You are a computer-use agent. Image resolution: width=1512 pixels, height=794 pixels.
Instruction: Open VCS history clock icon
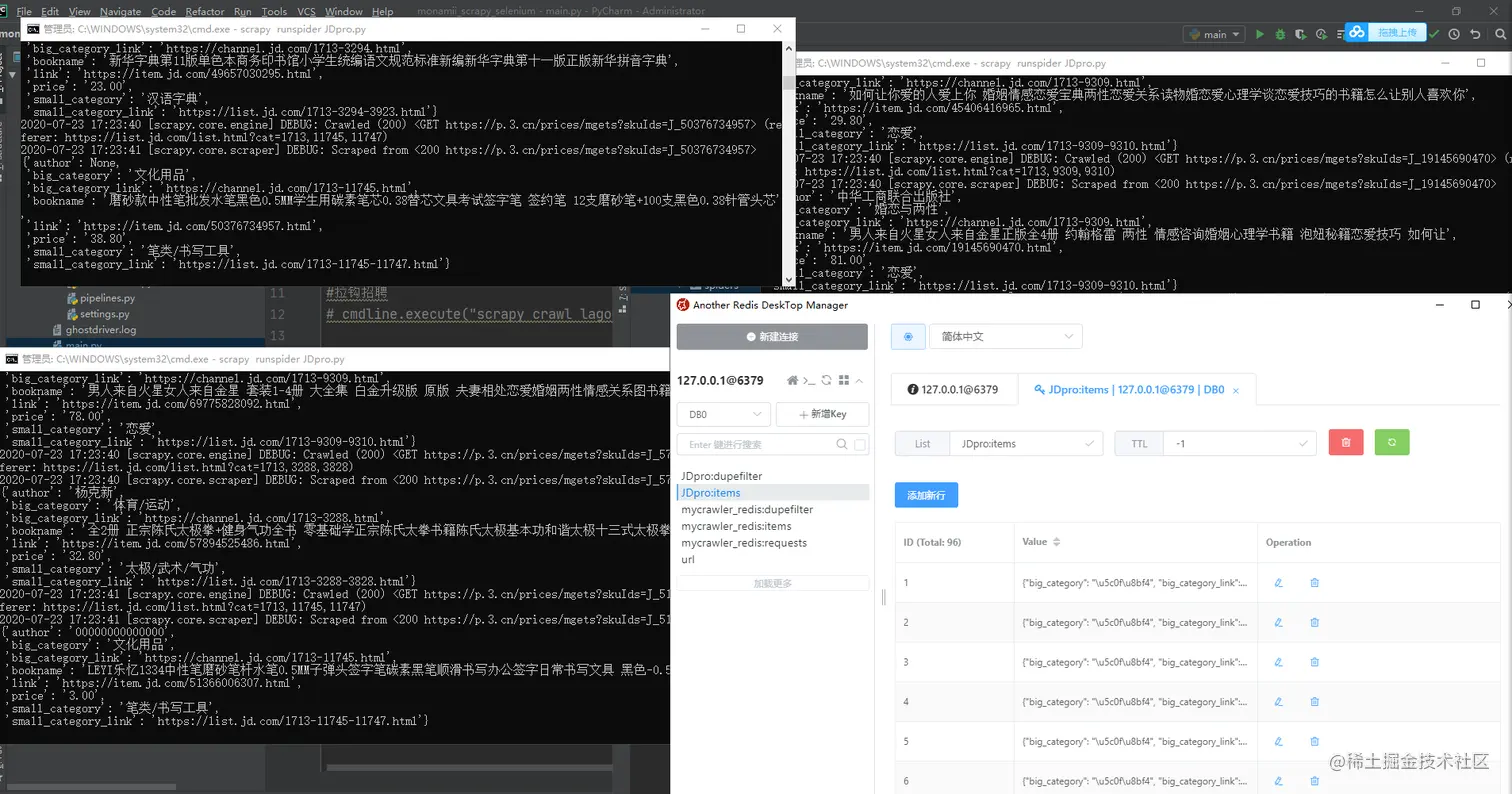pos(1454,33)
